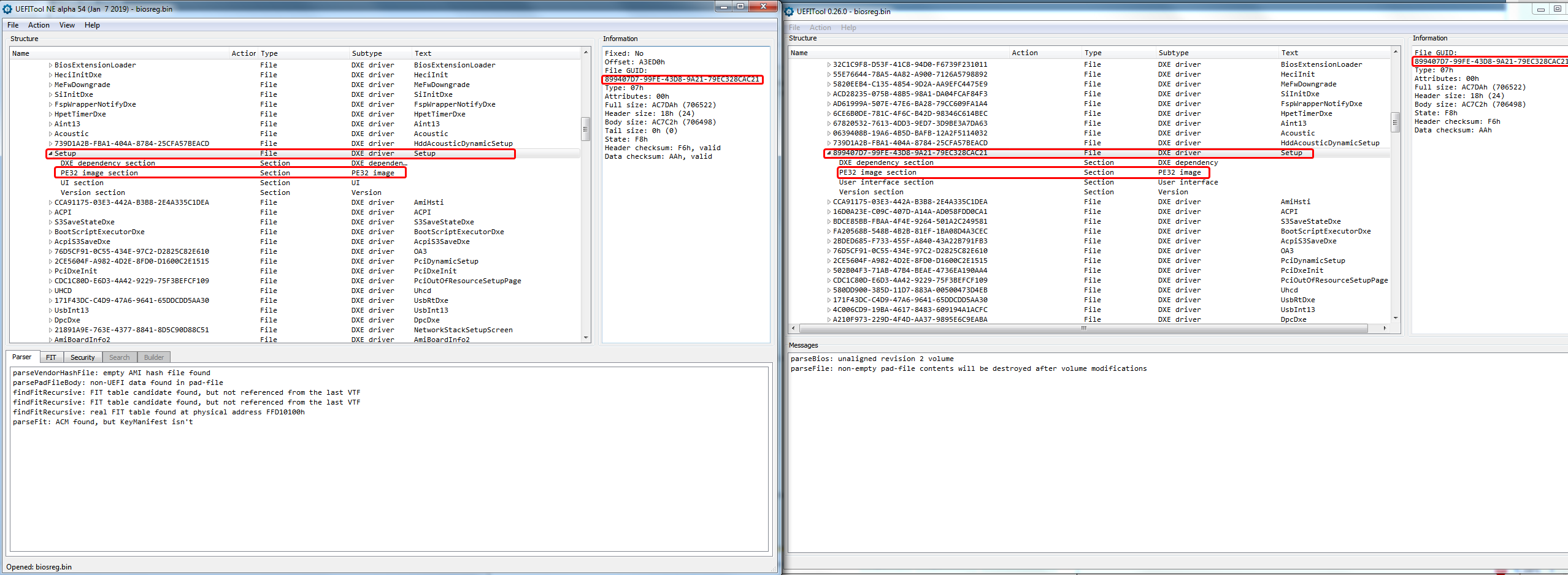Switch to the Parser tab

[x=22, y=357]
